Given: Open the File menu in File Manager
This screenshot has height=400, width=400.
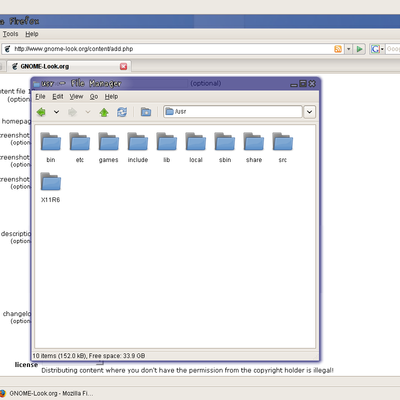Looking at the screenshot, I should click(40, 97).
